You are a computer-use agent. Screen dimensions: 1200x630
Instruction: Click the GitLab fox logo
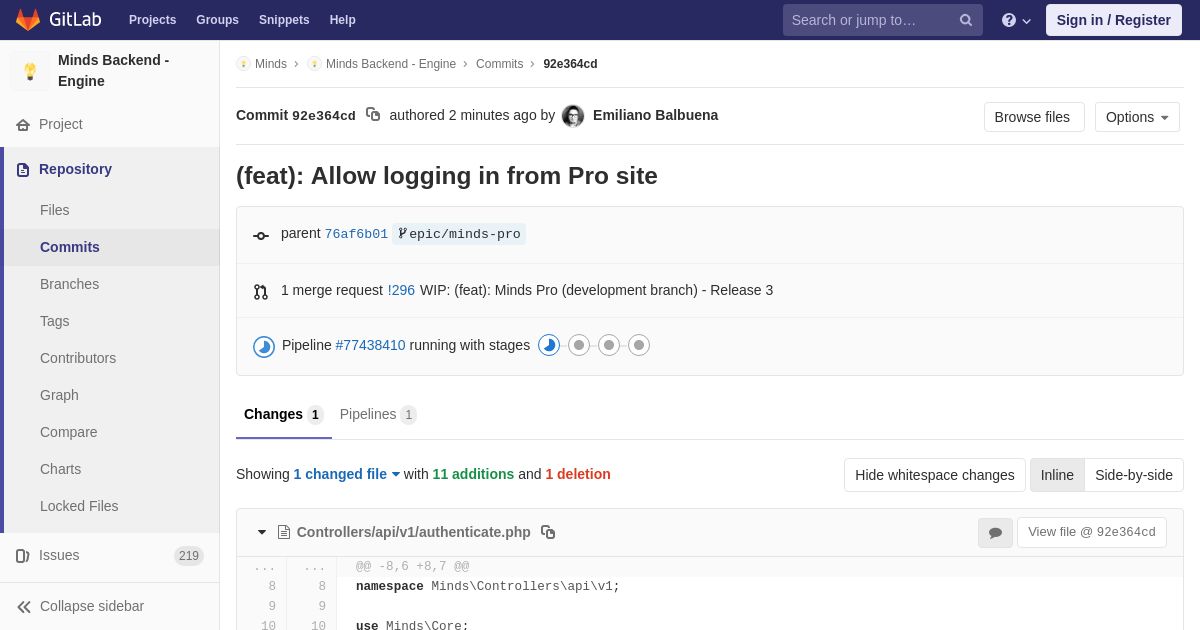pos(28,20)
